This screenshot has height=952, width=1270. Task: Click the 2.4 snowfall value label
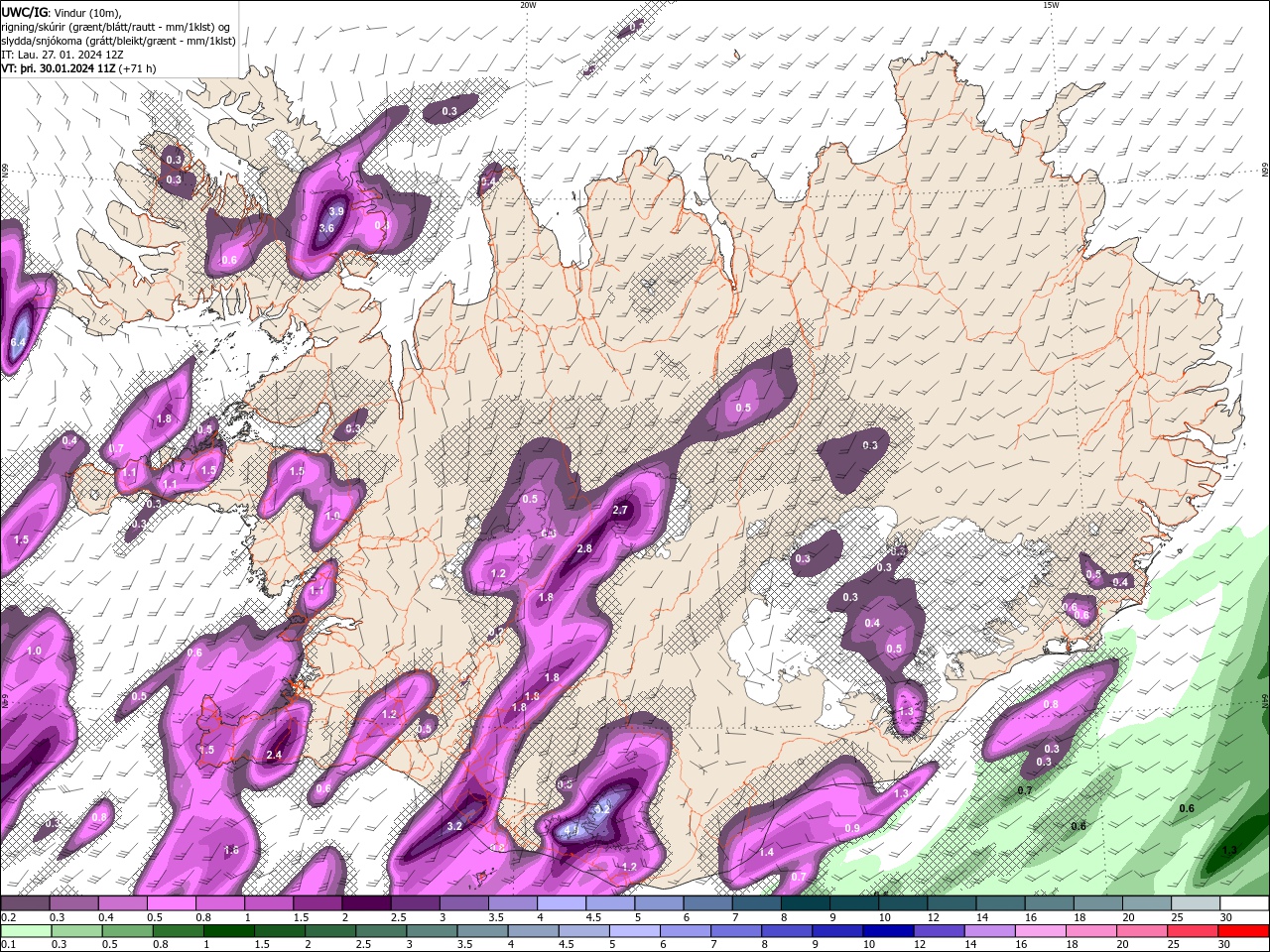275,756
